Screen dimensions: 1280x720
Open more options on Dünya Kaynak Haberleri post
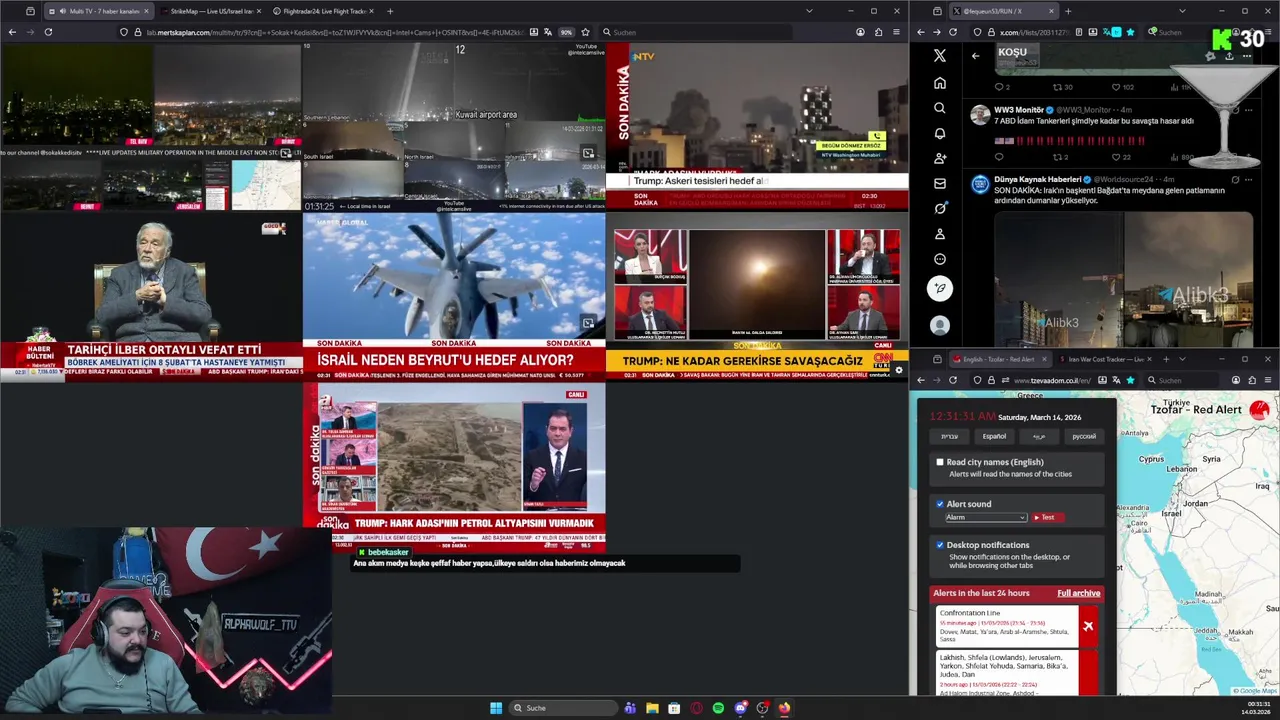pos(1248,179)
